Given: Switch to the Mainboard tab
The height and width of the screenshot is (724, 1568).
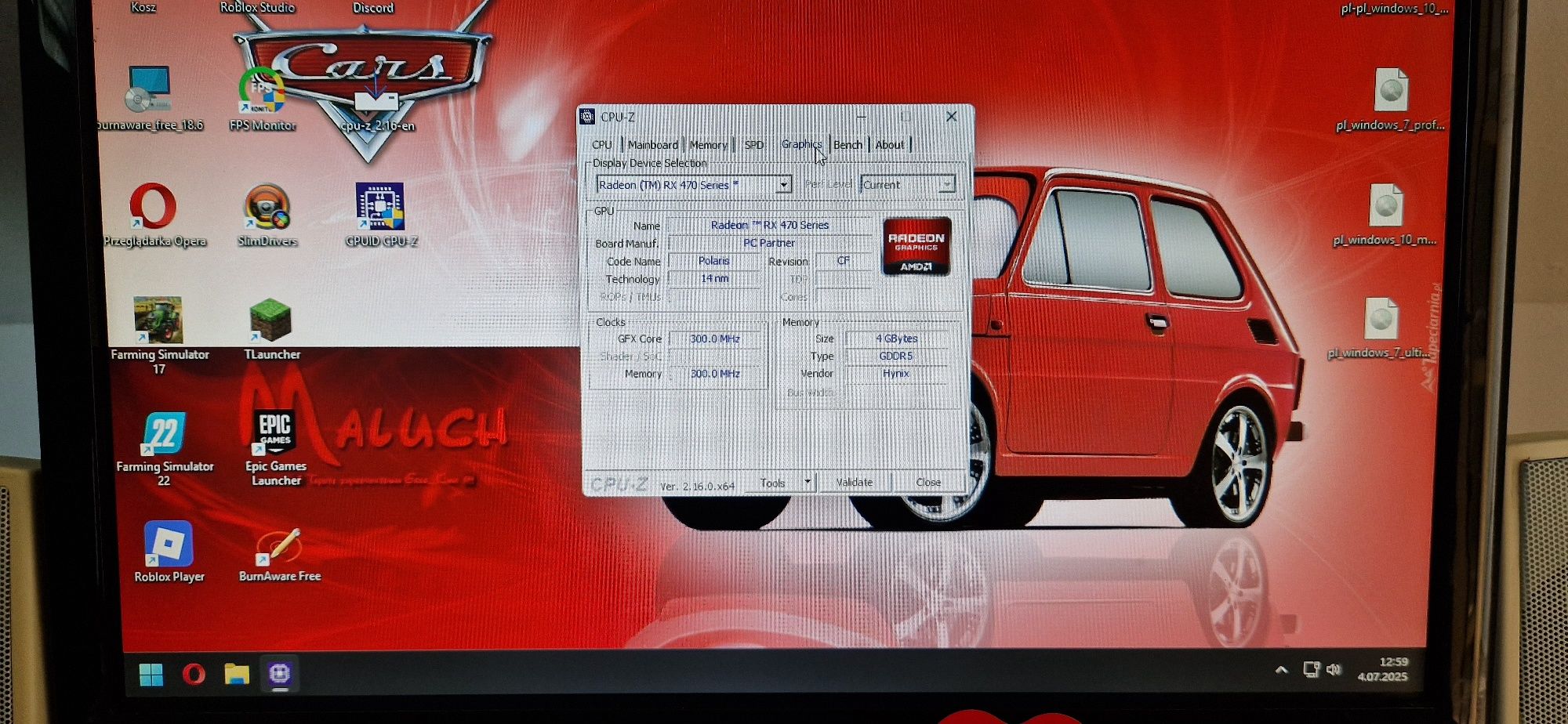Looking at the screenshot, I should point(652,145).
